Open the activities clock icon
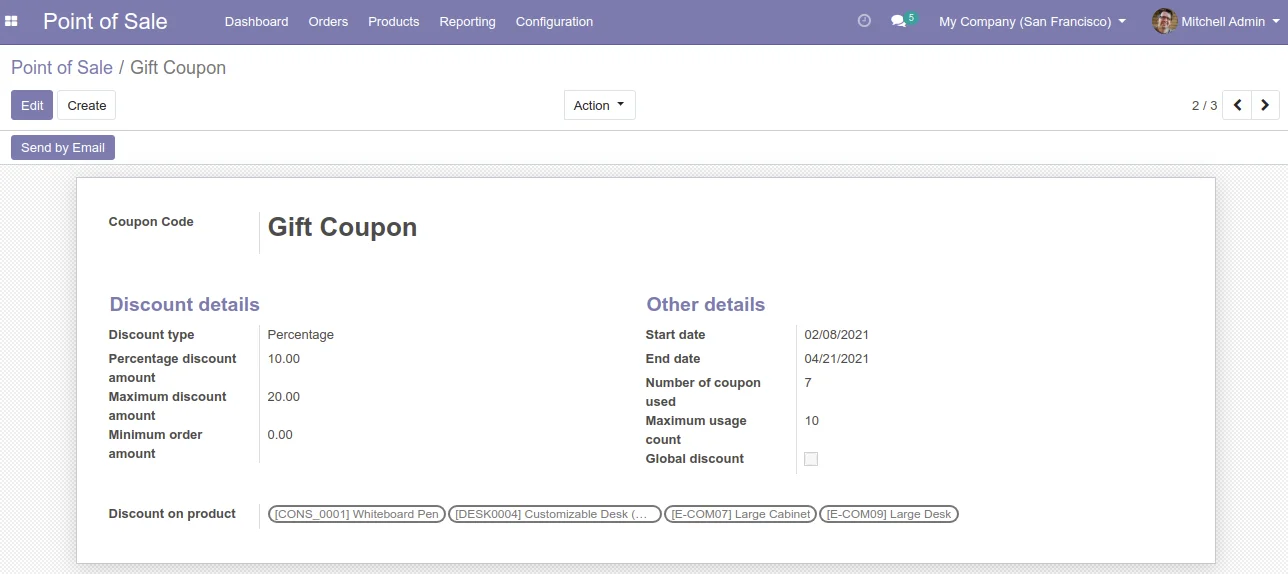1288x574 pixels. click(x=865, y=21)
